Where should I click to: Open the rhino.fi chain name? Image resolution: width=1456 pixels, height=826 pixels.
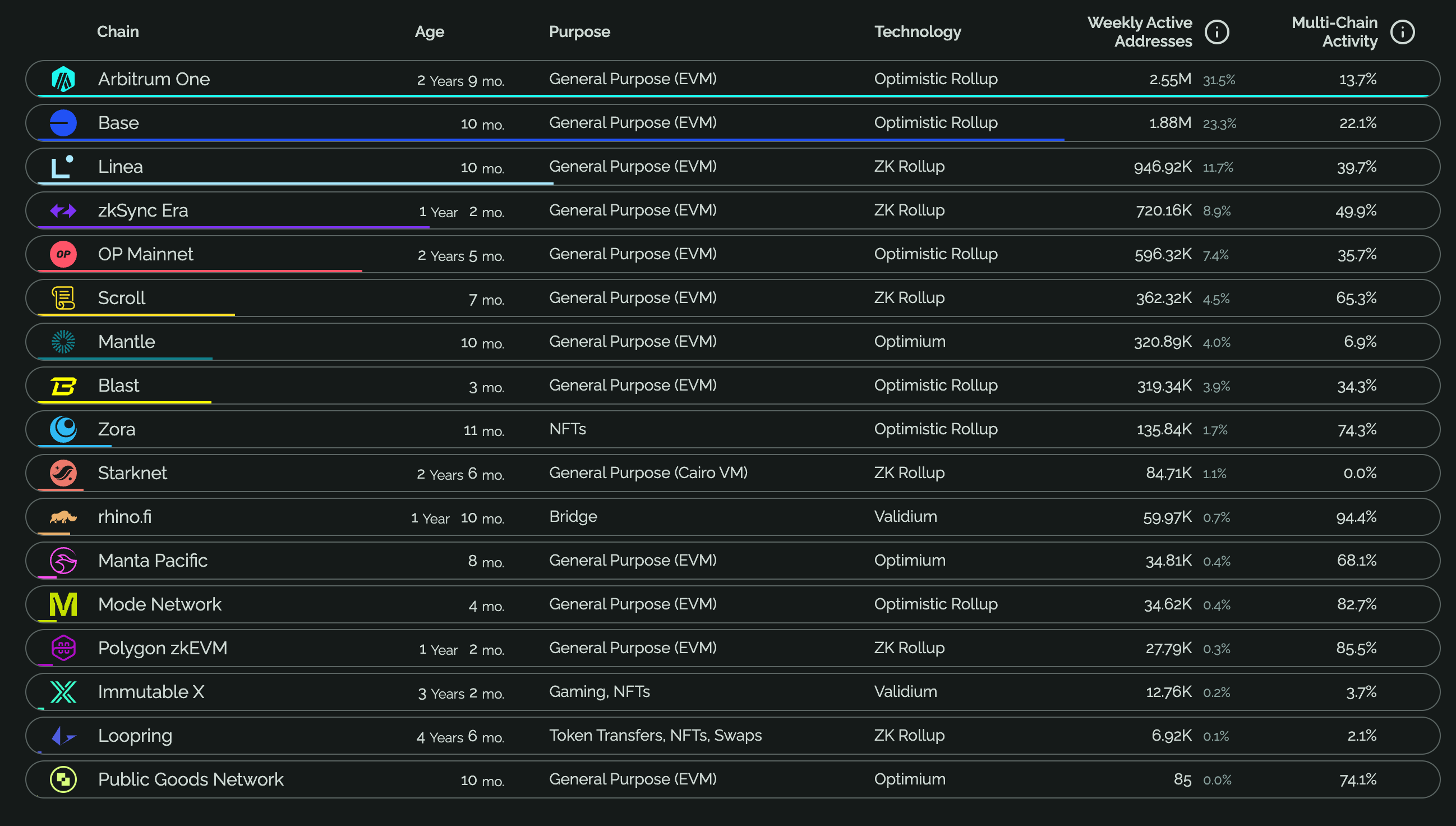coord(125,517)
